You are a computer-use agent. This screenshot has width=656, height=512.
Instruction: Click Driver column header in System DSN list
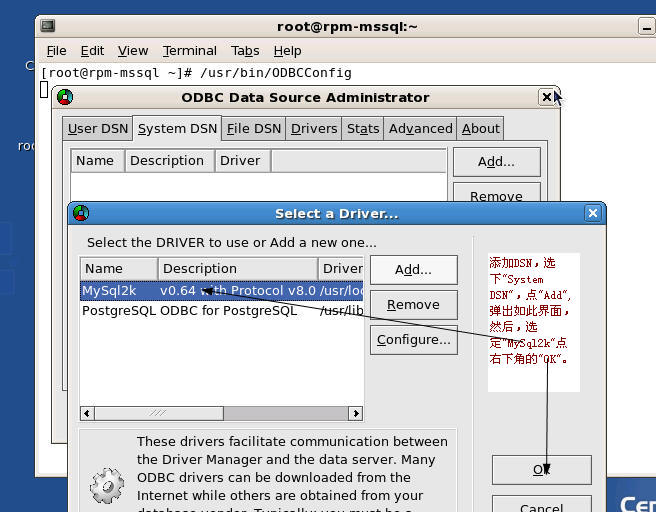coord(243,161)
